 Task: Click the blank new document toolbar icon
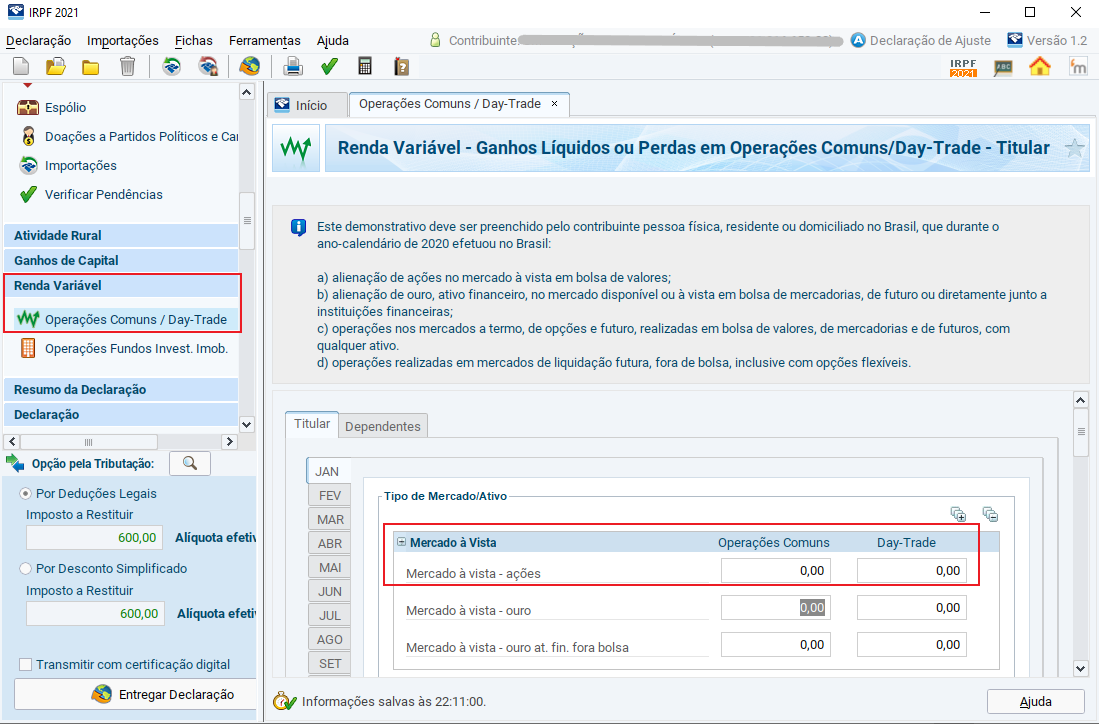(20, 67)
